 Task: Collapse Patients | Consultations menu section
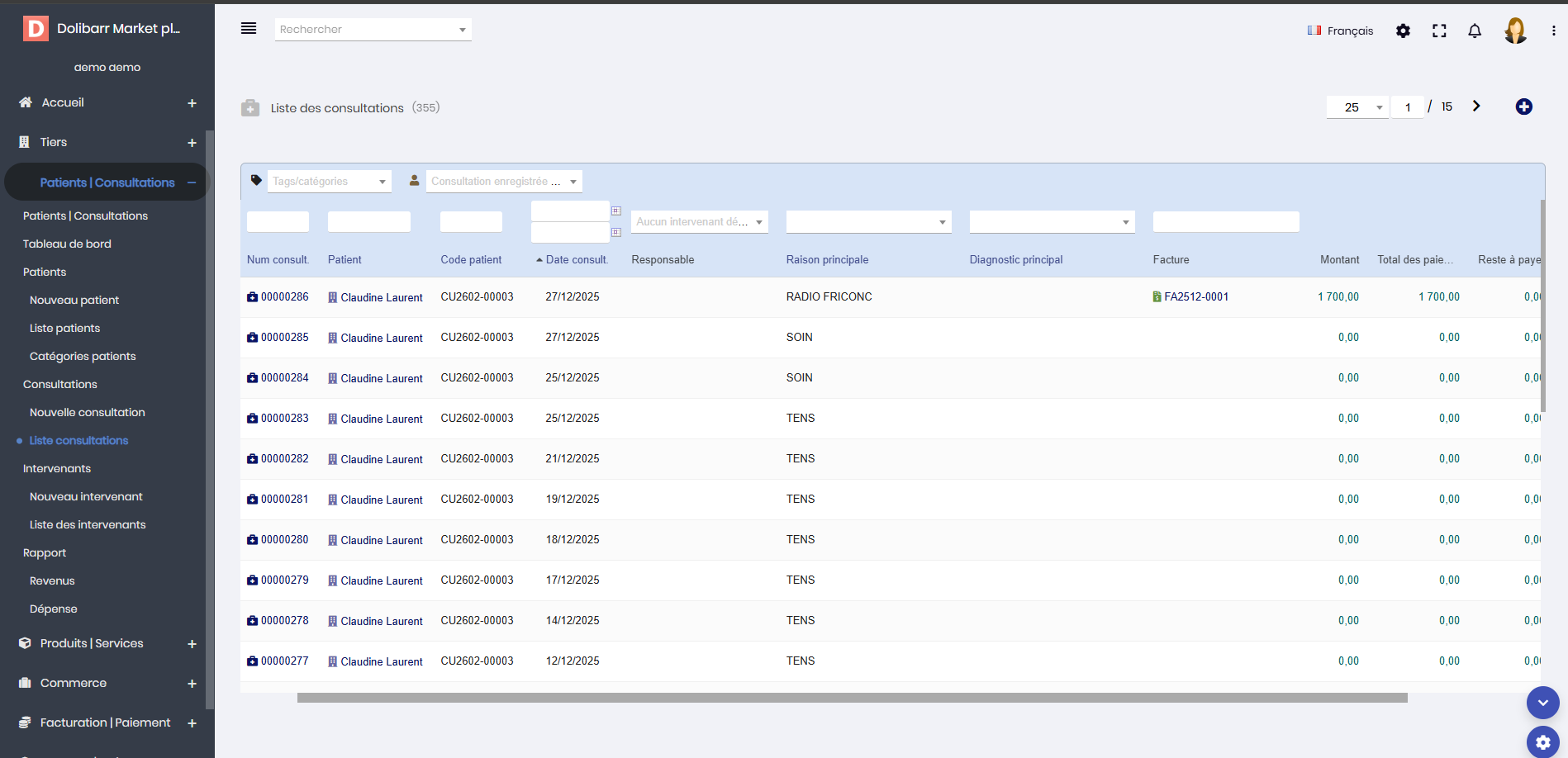coord(192,182)
